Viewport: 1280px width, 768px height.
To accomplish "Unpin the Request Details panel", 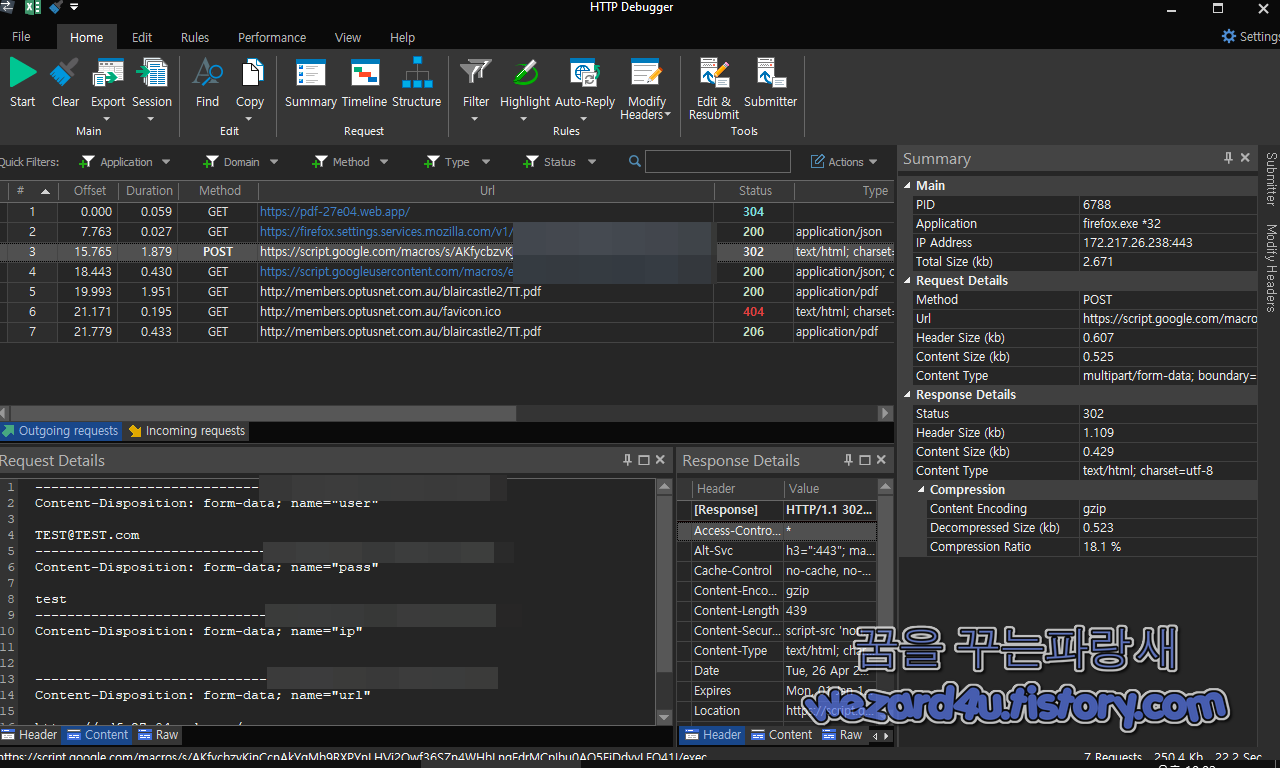I will [x=627, y=460].
